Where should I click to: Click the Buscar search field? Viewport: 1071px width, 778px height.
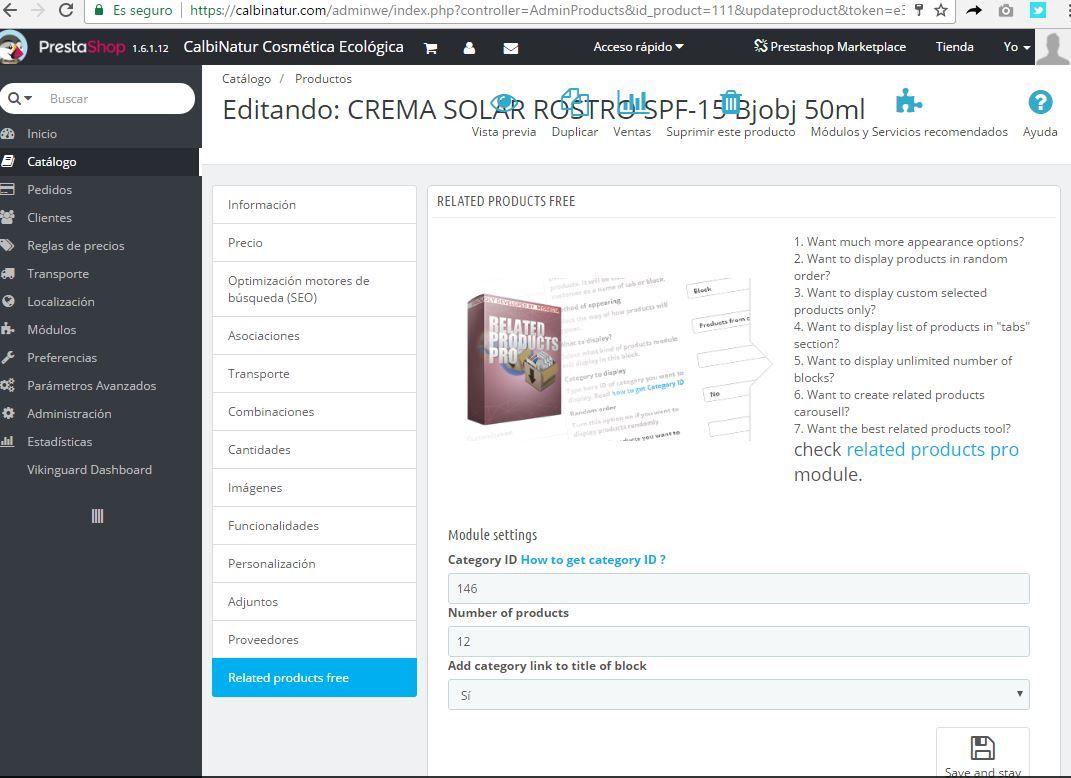pos(116,98)
